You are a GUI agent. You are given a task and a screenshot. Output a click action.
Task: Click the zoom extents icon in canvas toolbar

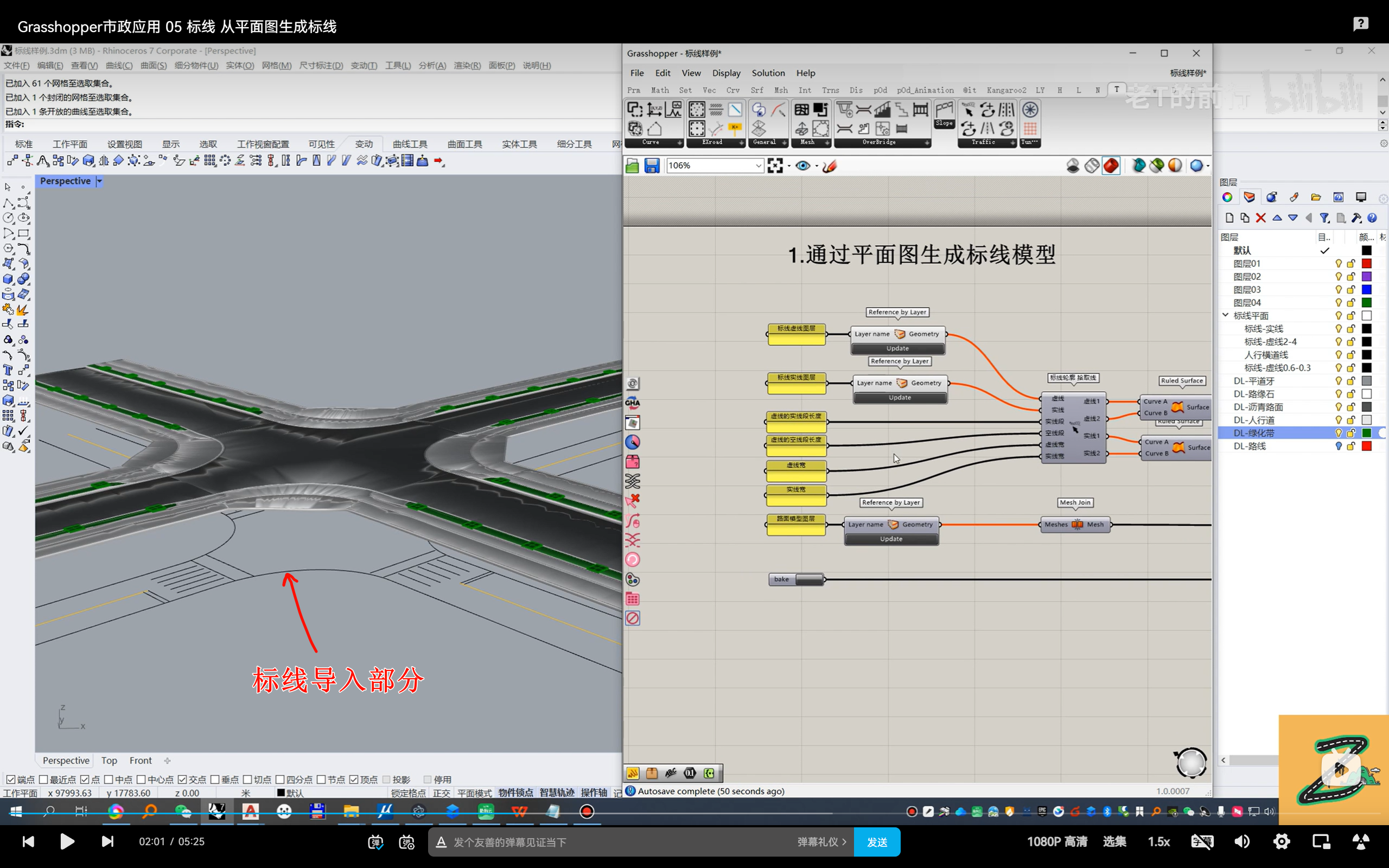pos(775,166)
